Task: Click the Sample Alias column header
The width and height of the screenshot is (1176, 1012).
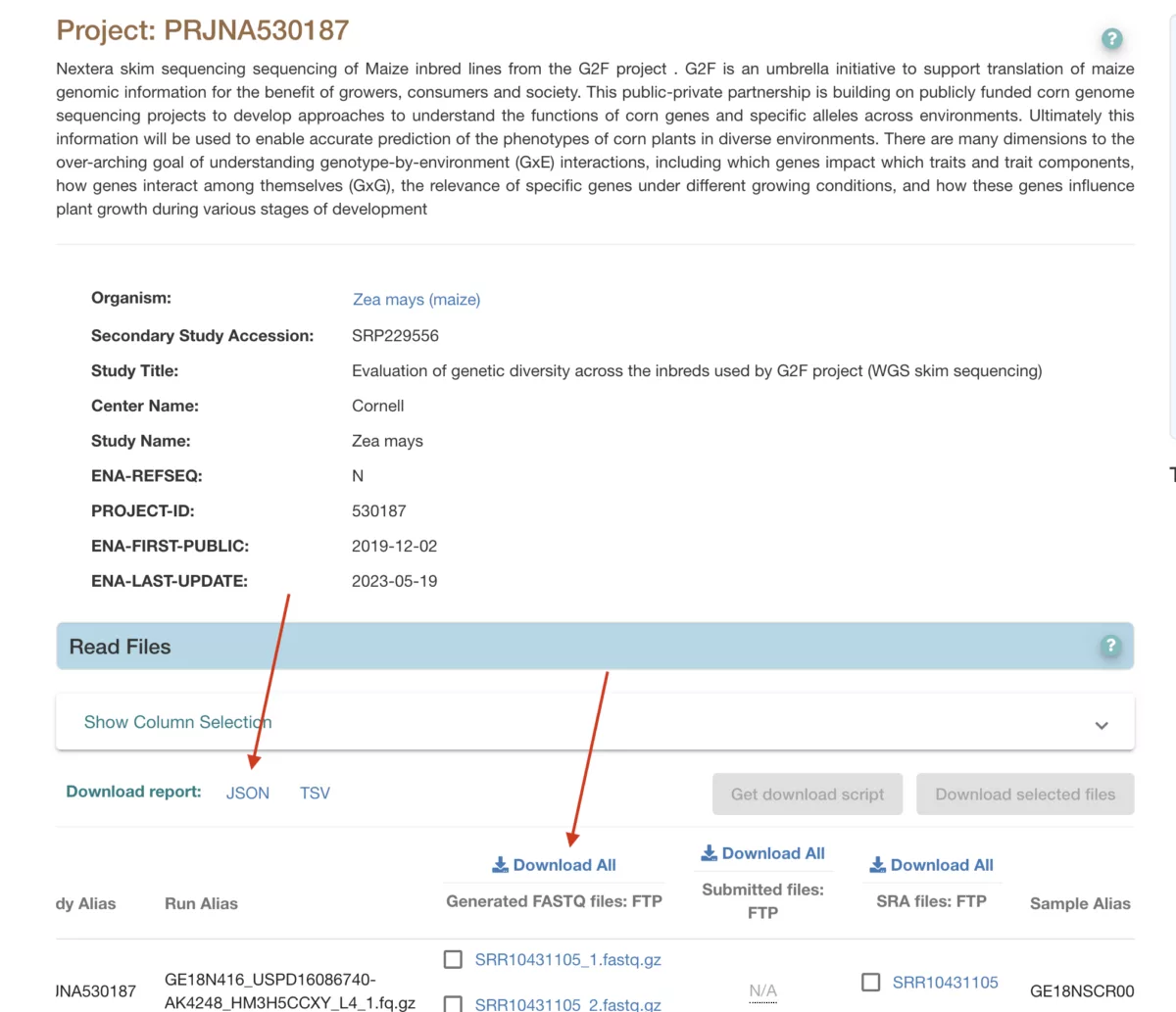Action: 1080,903
